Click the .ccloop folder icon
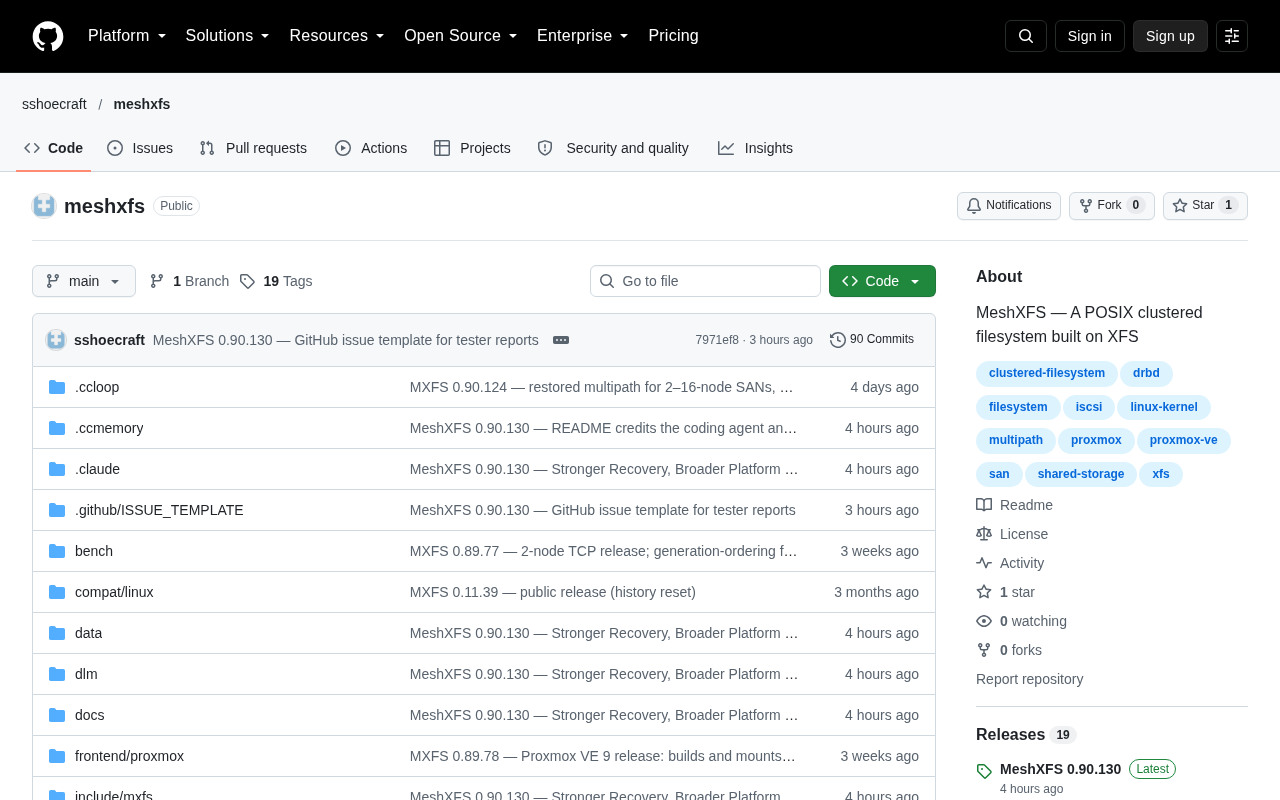 (x=57, y=387)
